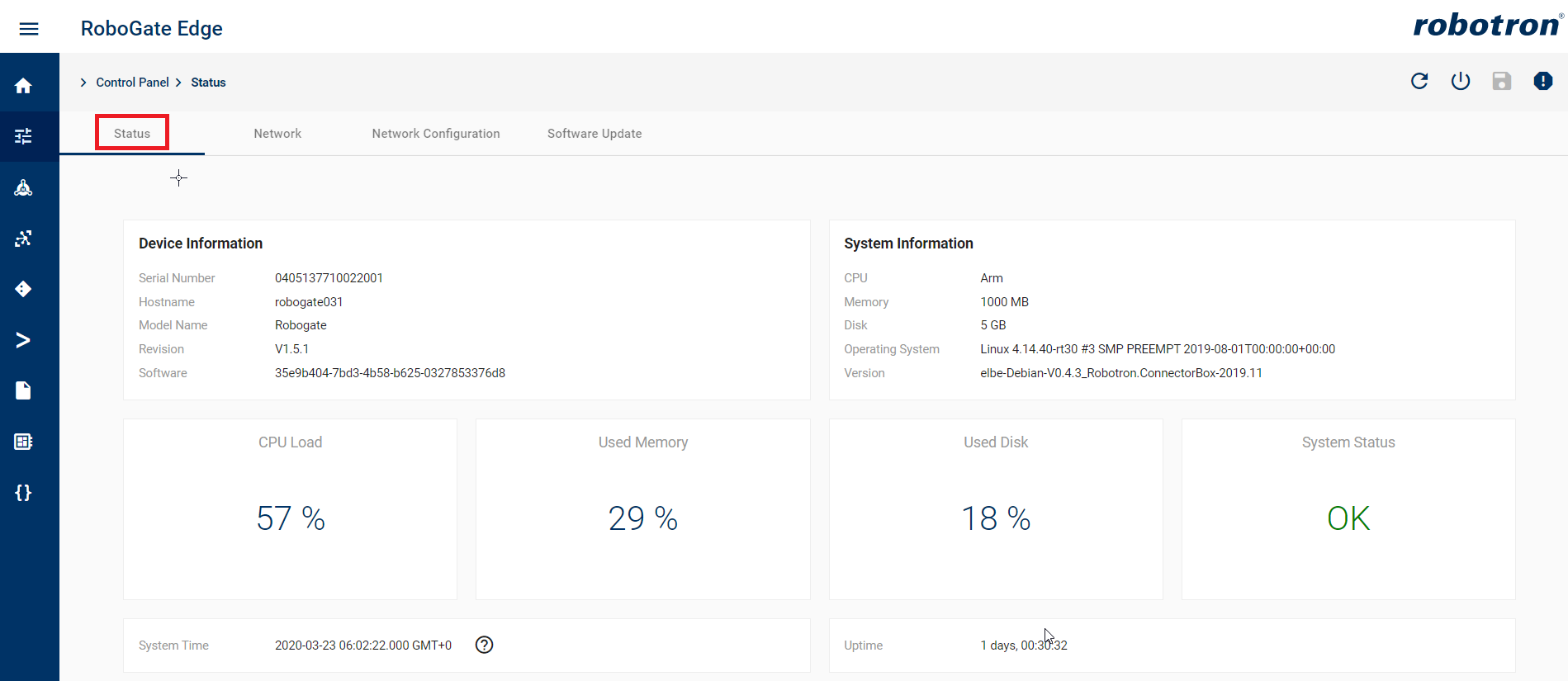Viewport: 1568px width, 681px height.
Task: Click the CPU Load 57 % value
Action: pyautogui.click(x=291, y=518)
